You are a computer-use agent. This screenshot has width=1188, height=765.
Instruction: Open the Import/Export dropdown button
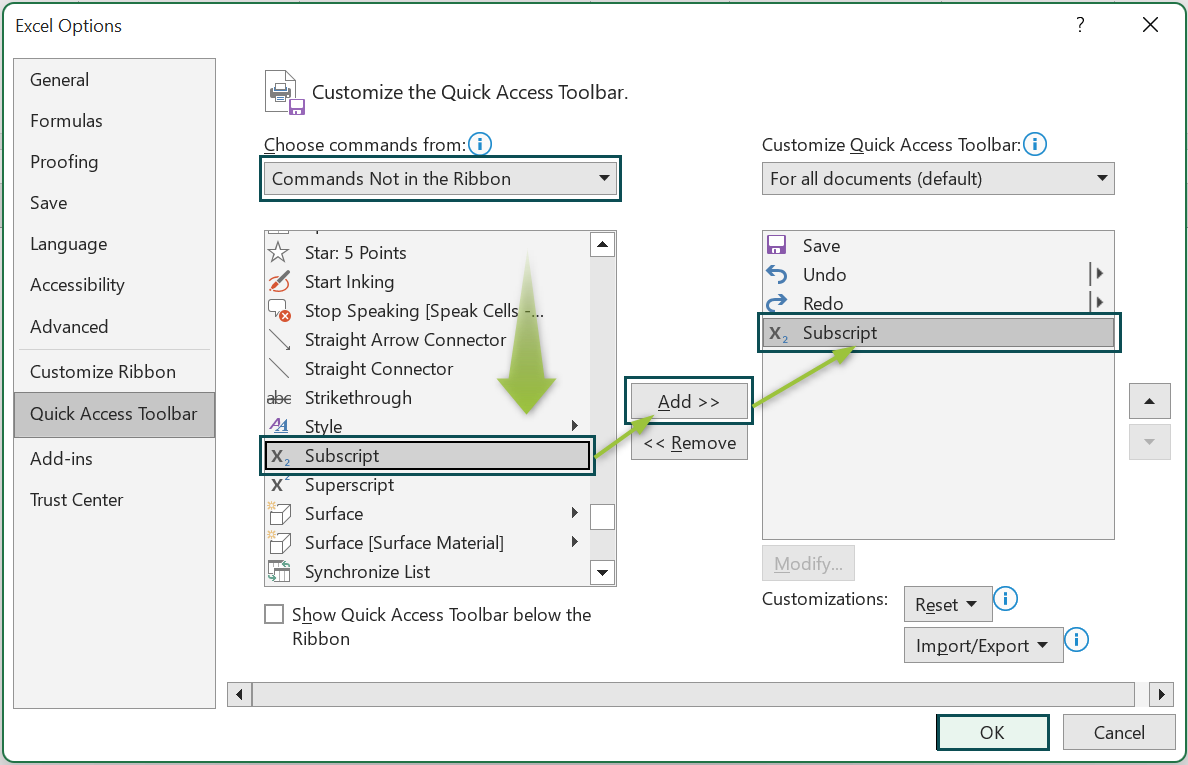click(983, 645)
